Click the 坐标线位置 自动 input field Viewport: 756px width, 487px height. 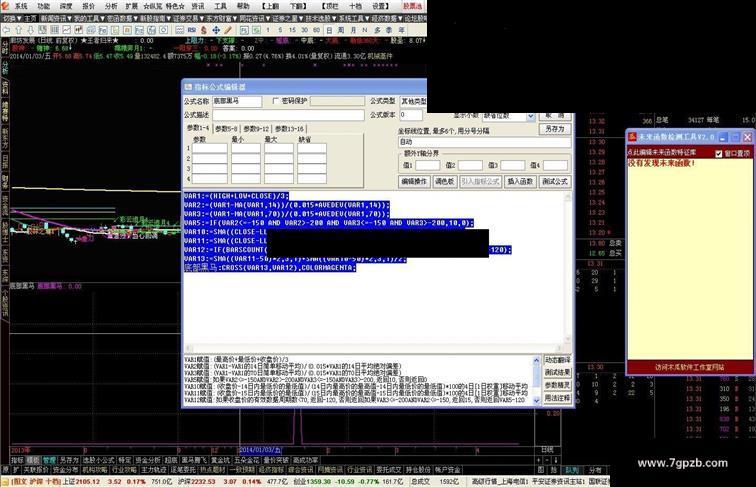coord(484,142)
